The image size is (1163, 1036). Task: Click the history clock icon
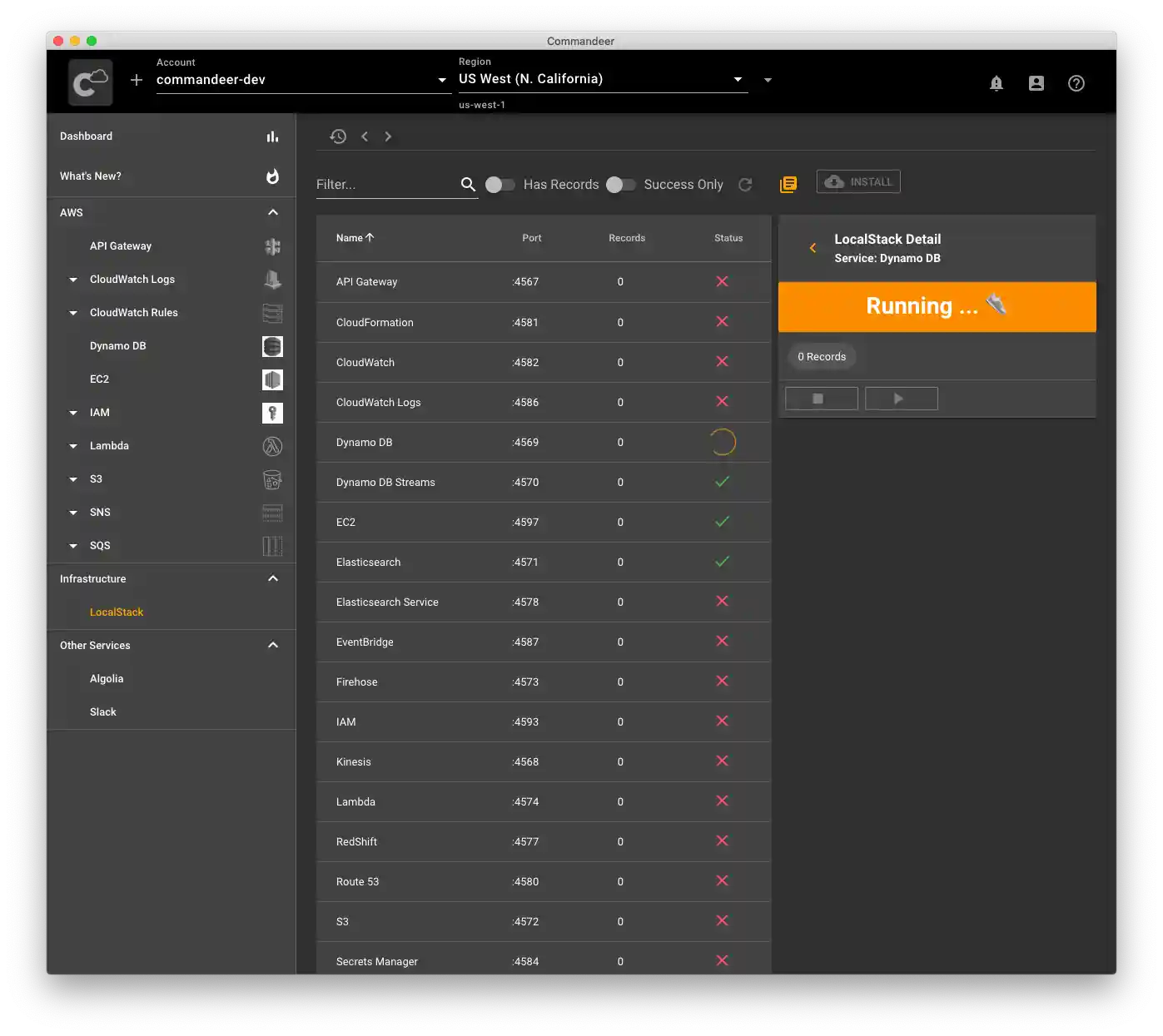pos(338,136)
